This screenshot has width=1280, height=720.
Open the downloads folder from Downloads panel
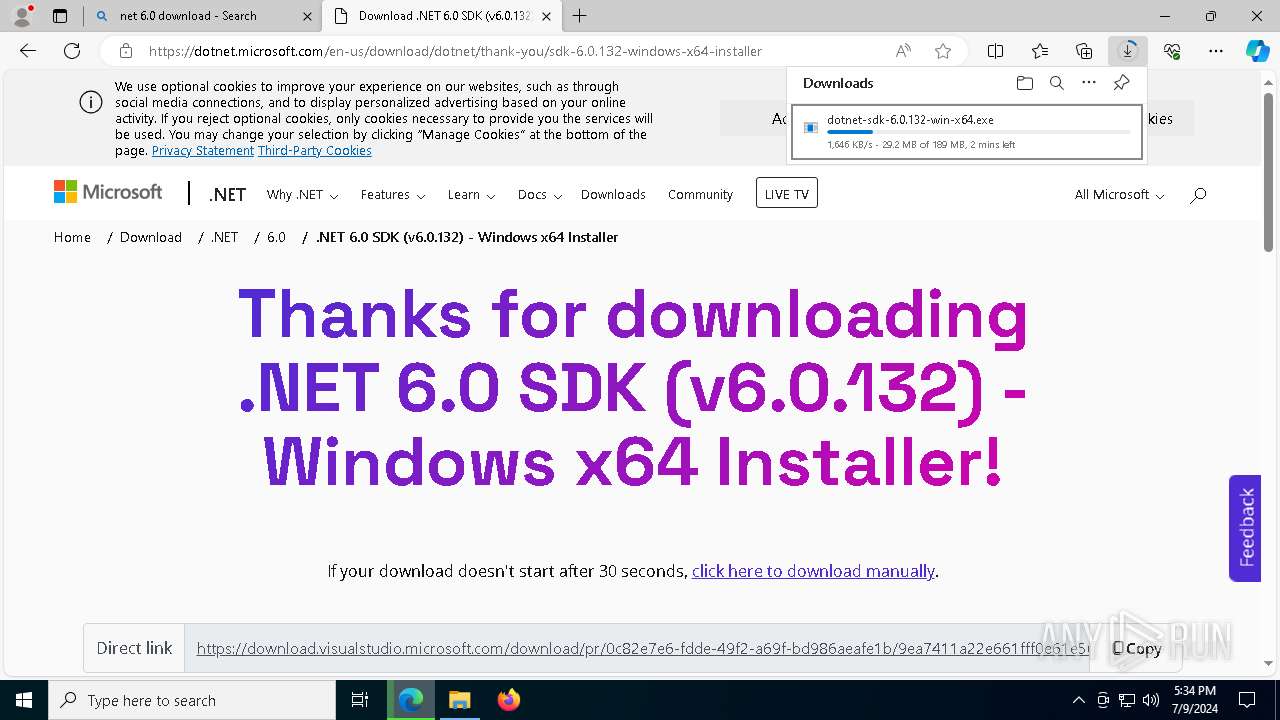pos(1024,83)
